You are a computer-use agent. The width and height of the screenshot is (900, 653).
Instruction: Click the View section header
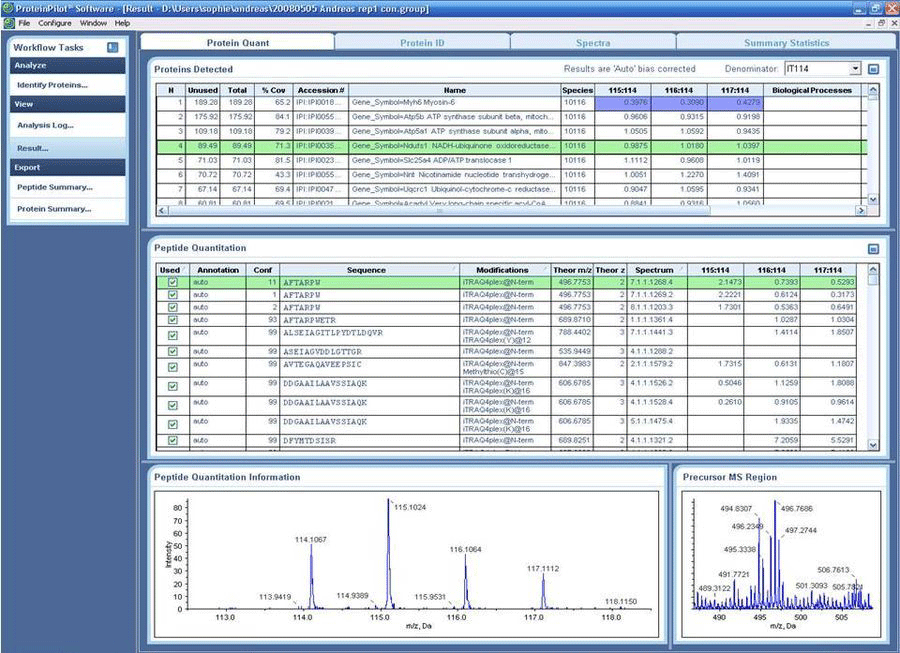point(67,104)
